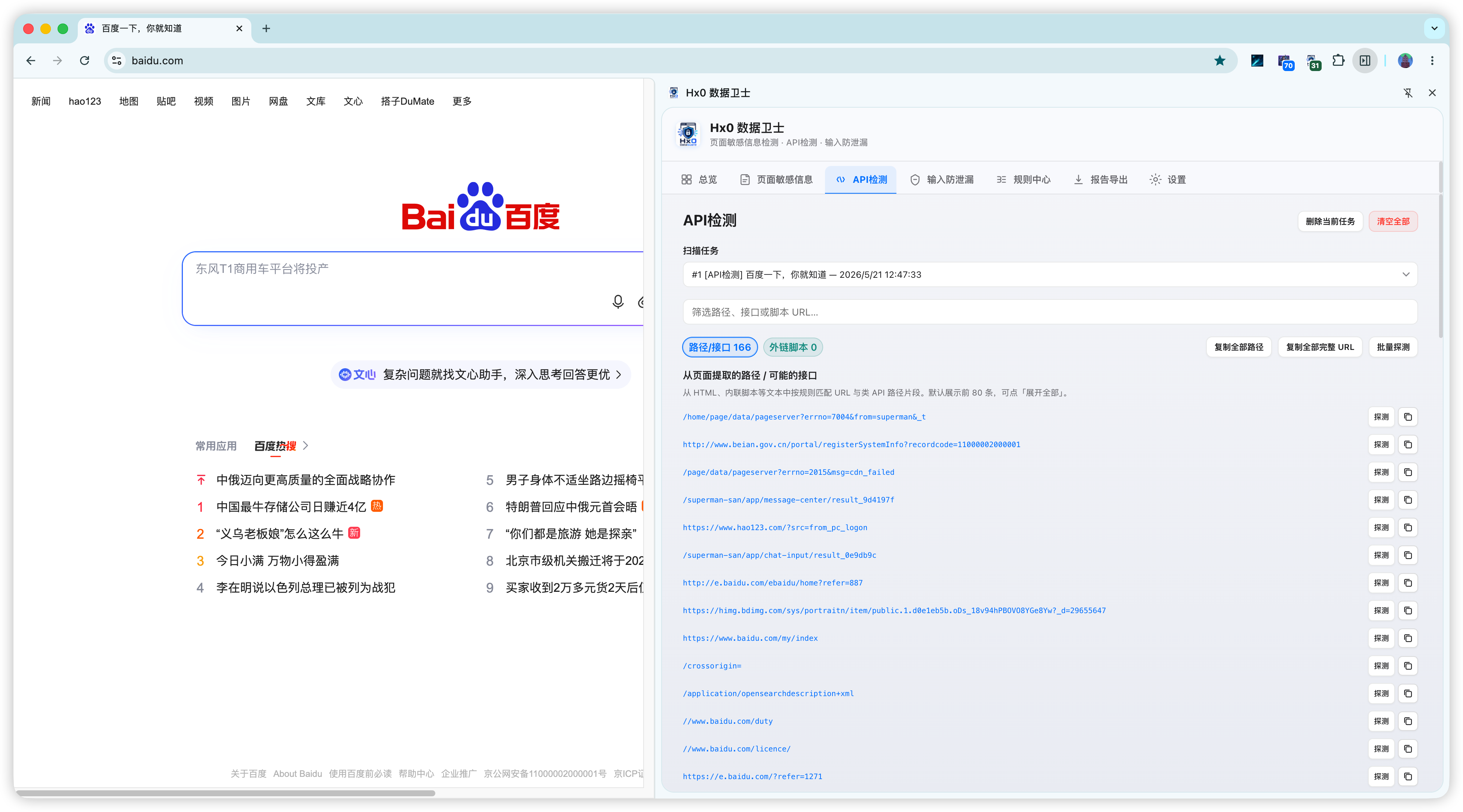1463x812 pixels.
Task: Copy the /page/data/pageserver?errno=2015 path
Action: click(x=1407, y=473)
